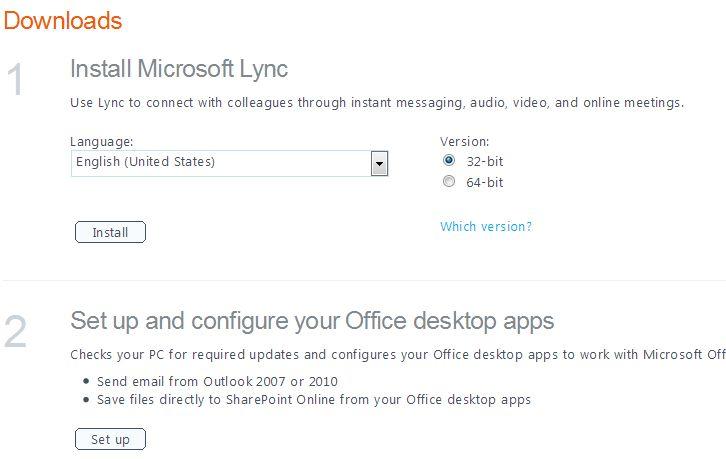Click the large step number 2
The width and height of the screenshot is (726, 459).
(x=15, y=332)
